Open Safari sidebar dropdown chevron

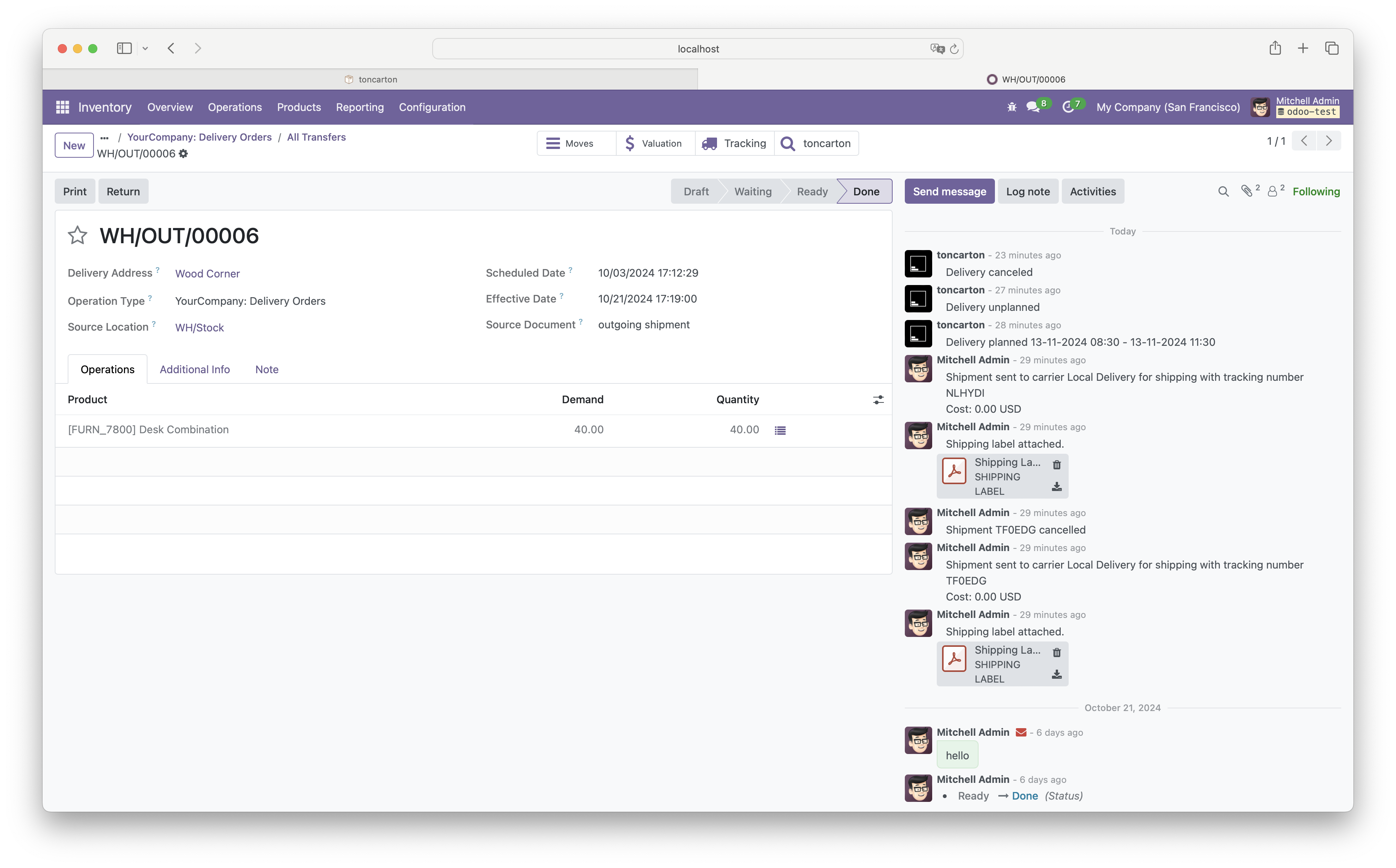pyautogui.click(x=145, y=49)
